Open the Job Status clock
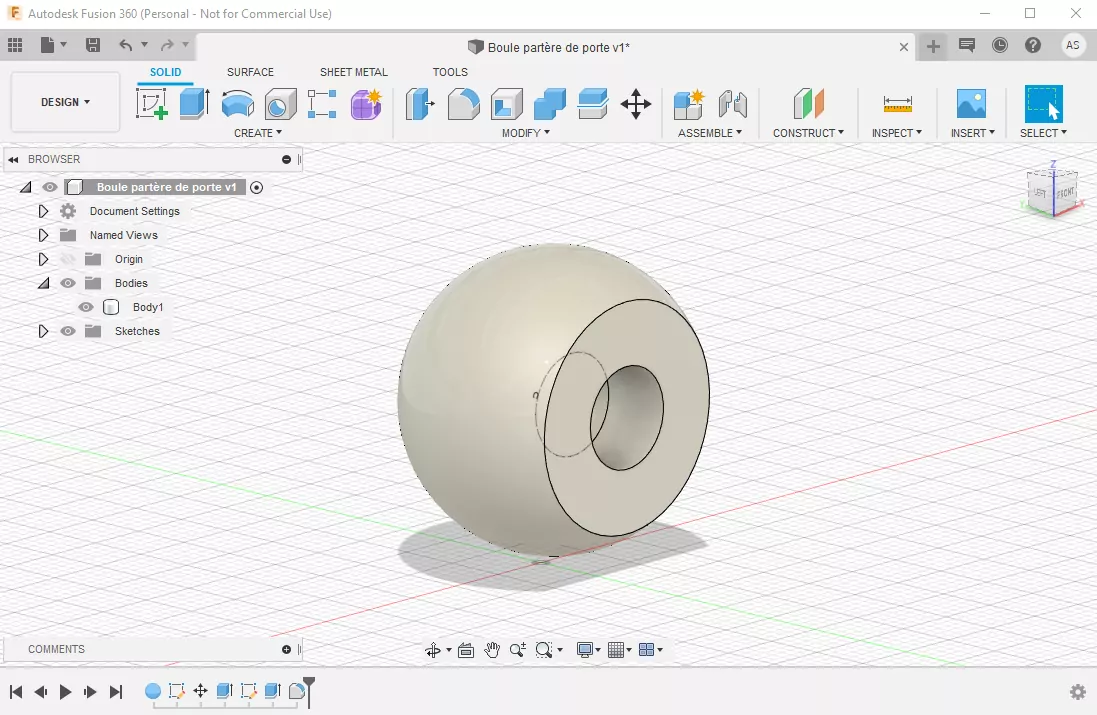This screenshot has width=1097, height=715. click(1000, 45)
